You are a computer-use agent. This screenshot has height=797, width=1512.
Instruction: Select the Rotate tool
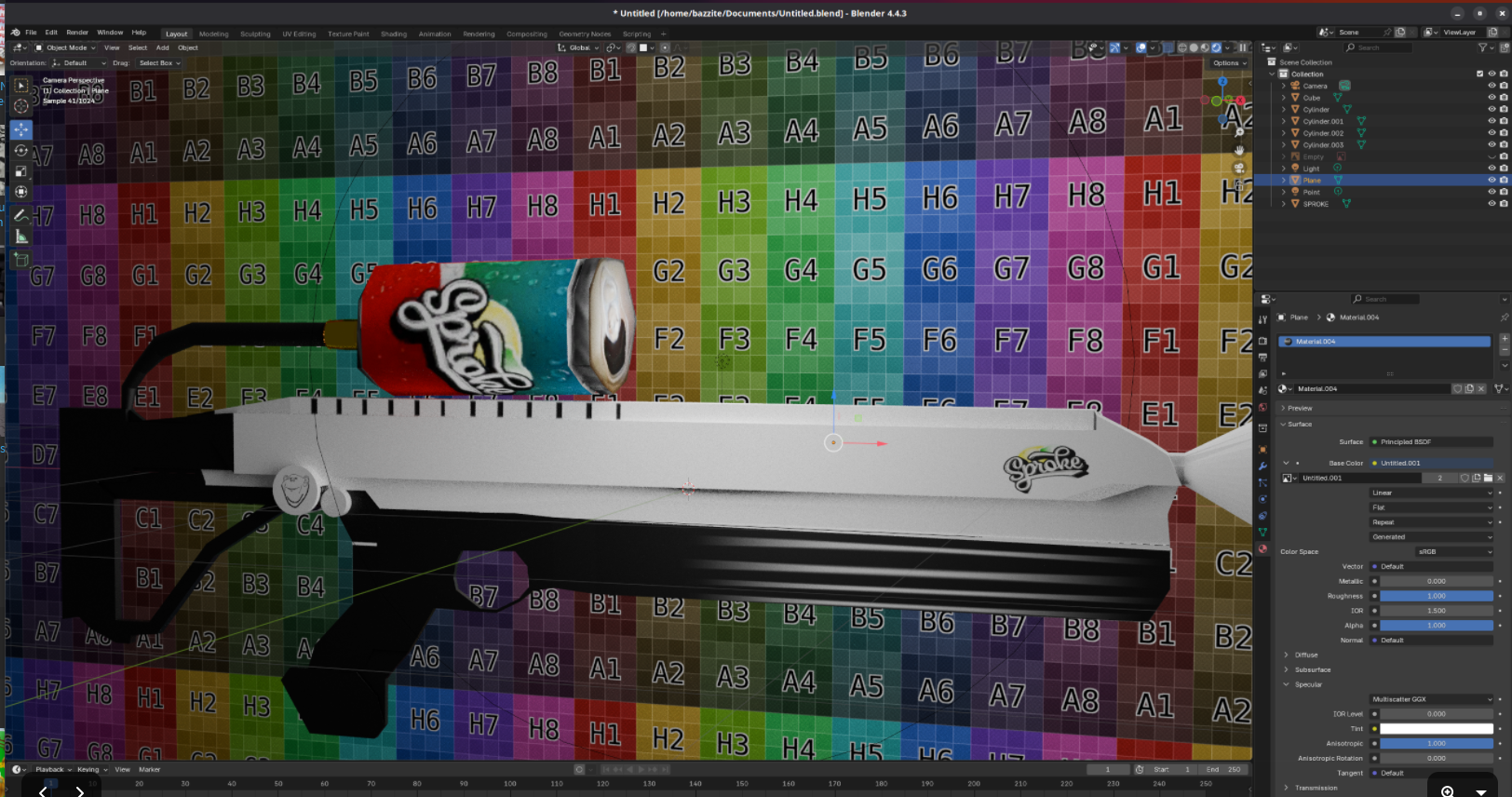pyautogui.click(x=20, y=150)
